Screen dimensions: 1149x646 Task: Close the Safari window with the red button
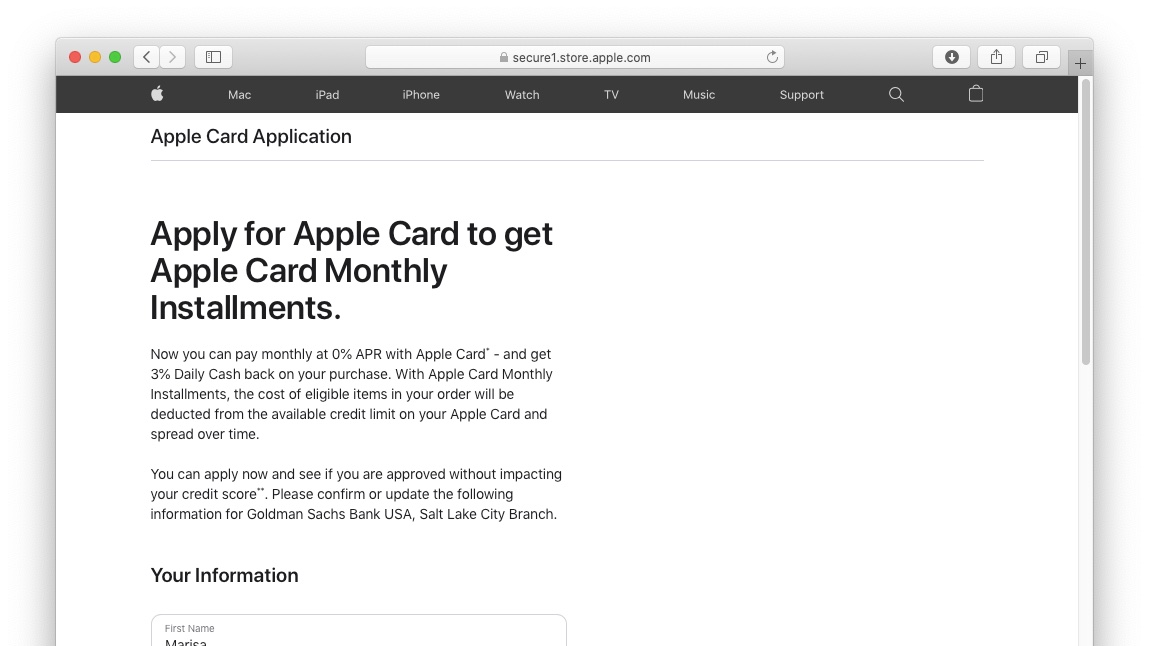tap(75, 57)
